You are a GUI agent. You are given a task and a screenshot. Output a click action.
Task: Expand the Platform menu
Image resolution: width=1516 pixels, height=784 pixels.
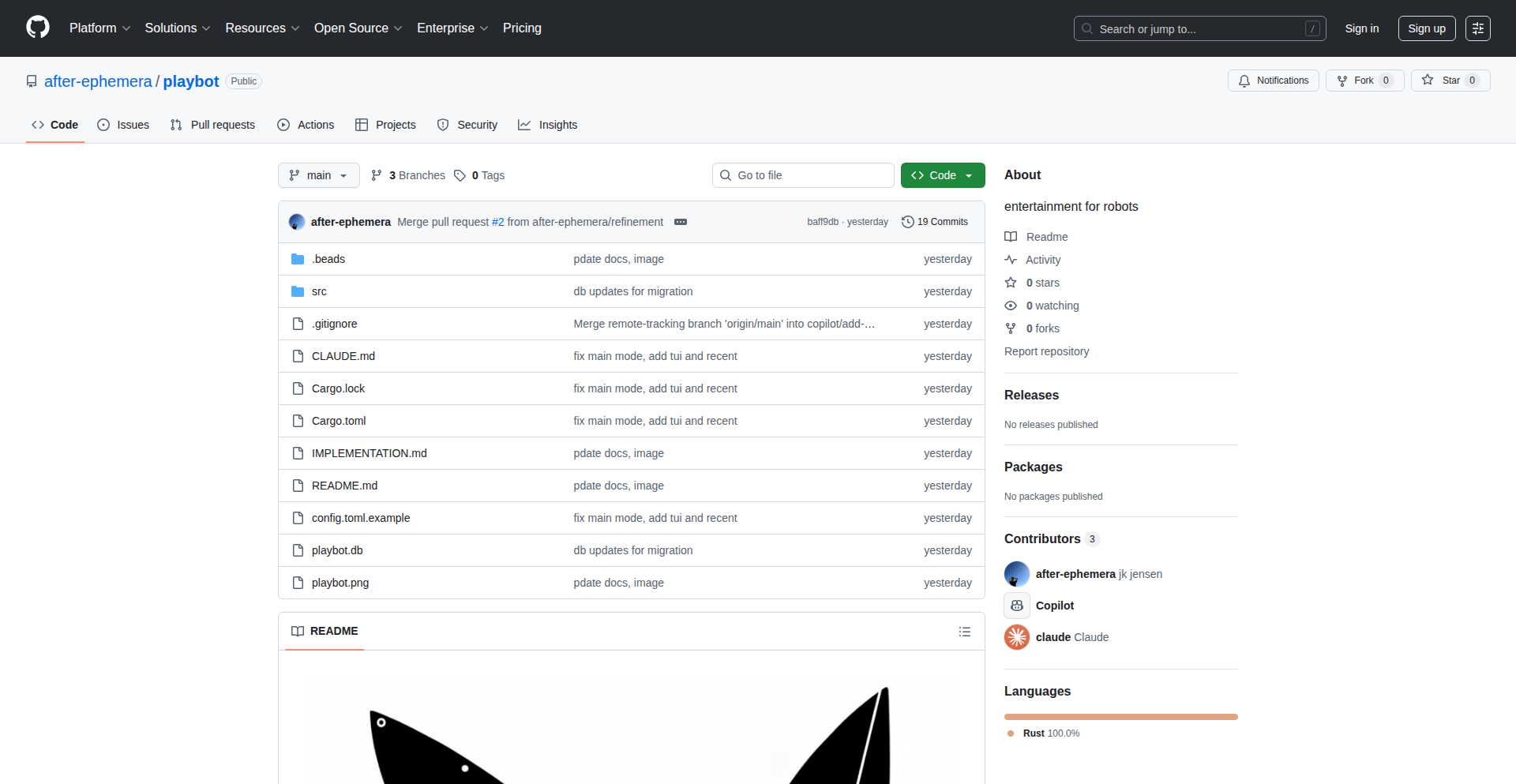point(100,28)
